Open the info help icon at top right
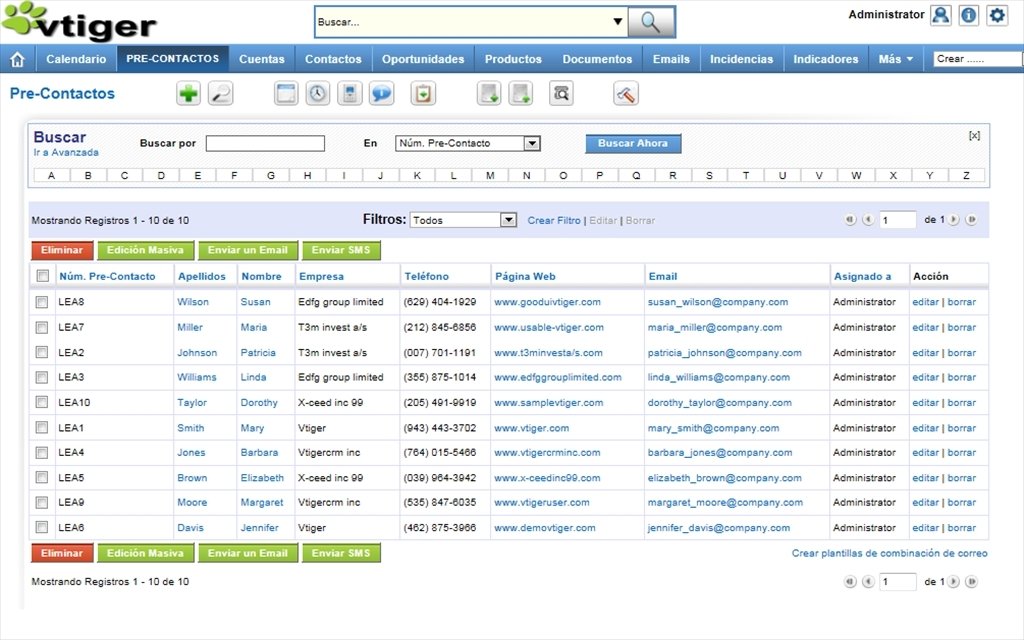1024x640 pixels. point(968,15)
